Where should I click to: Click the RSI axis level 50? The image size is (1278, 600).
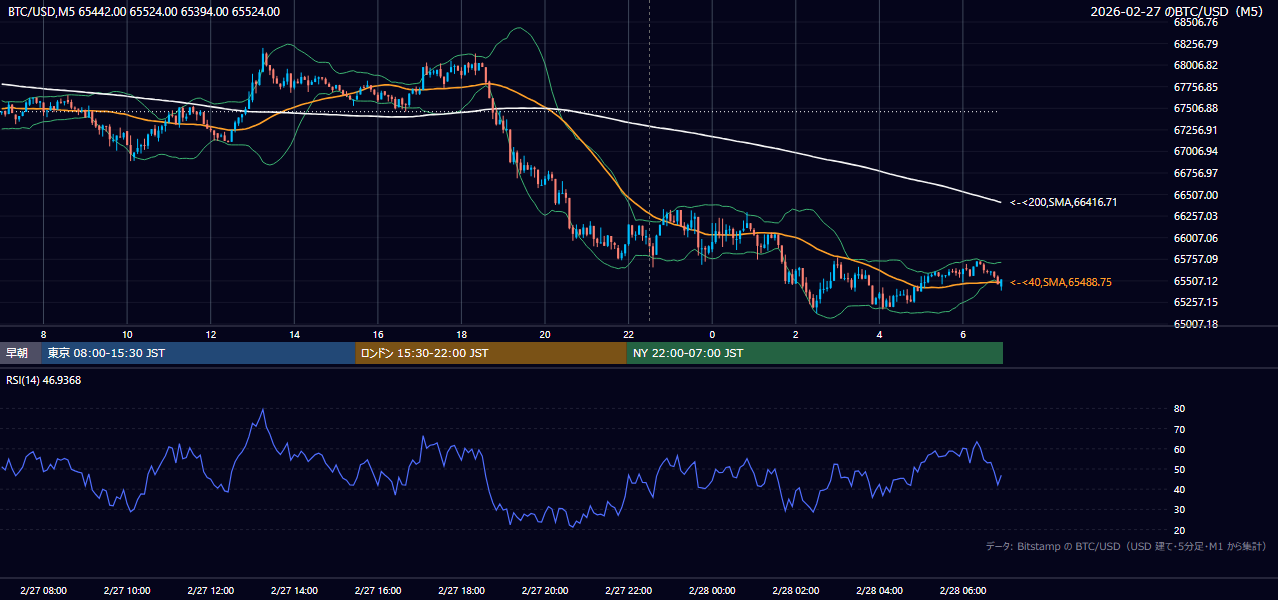pos(1180,469)
